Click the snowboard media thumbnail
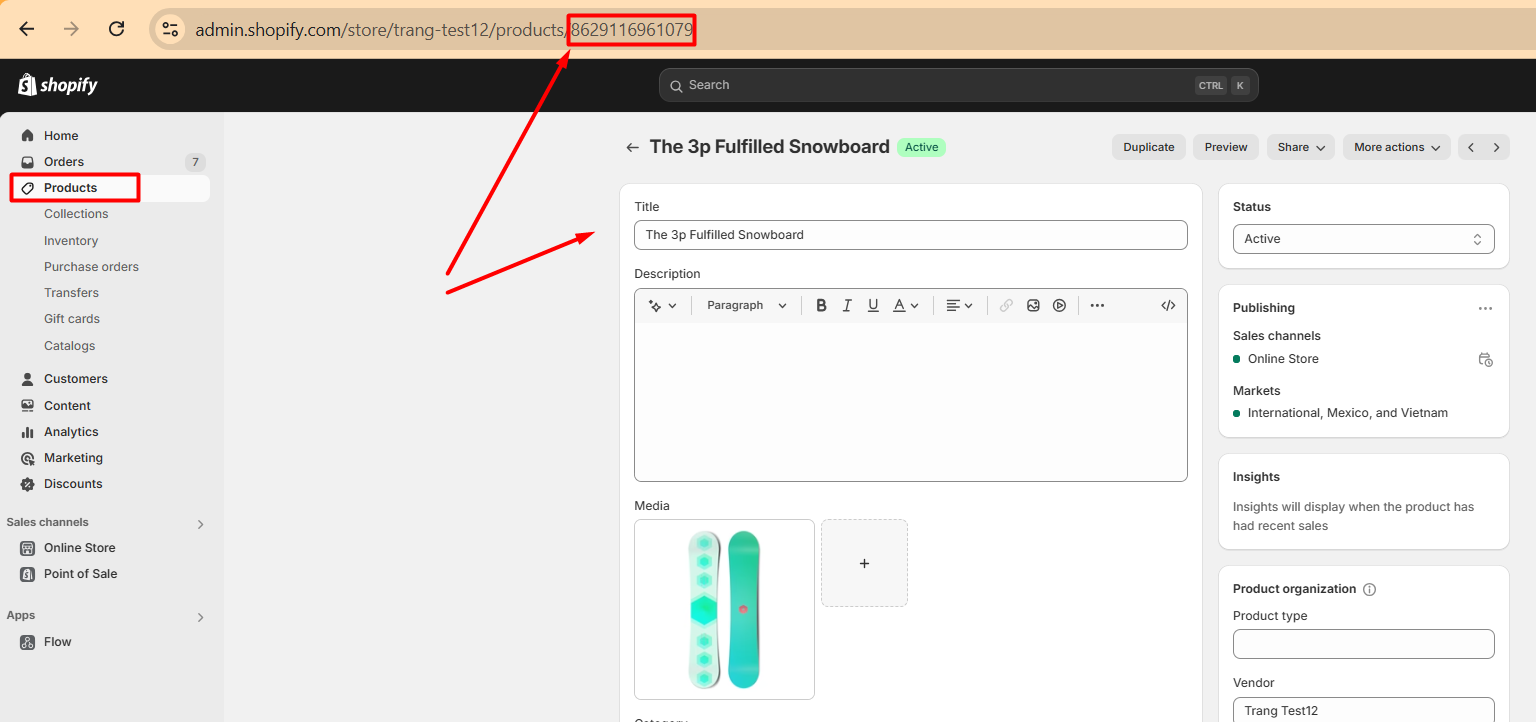 click(x=724, y=609)
